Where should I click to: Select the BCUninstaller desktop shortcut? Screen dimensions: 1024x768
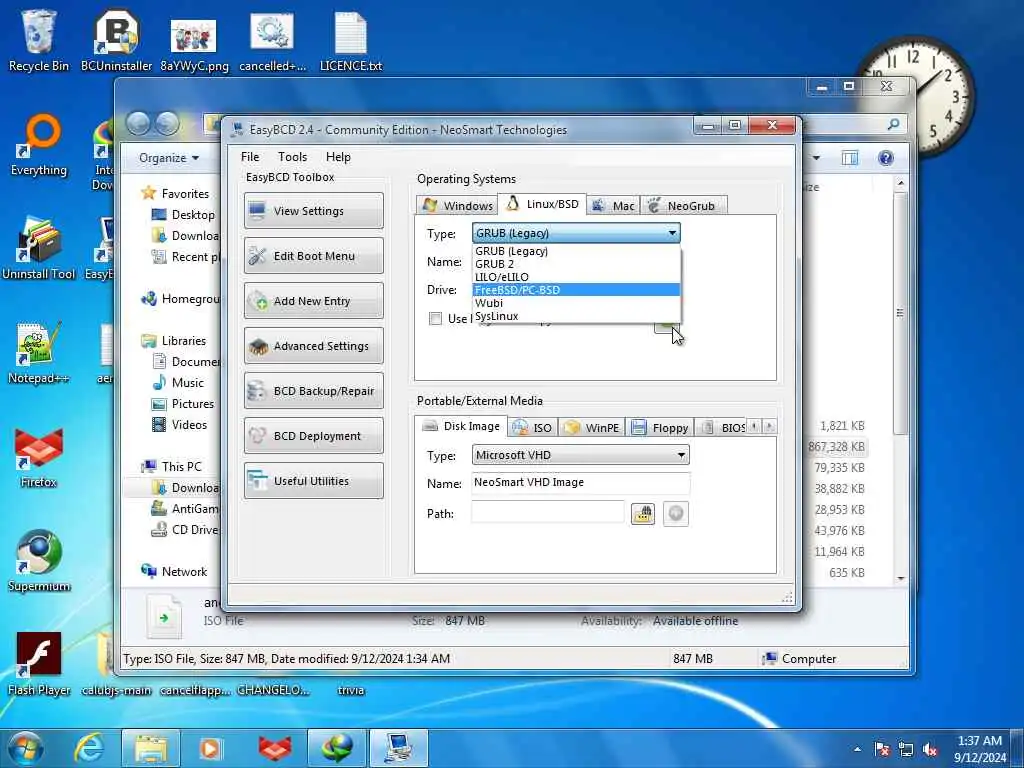click(116, 40)
